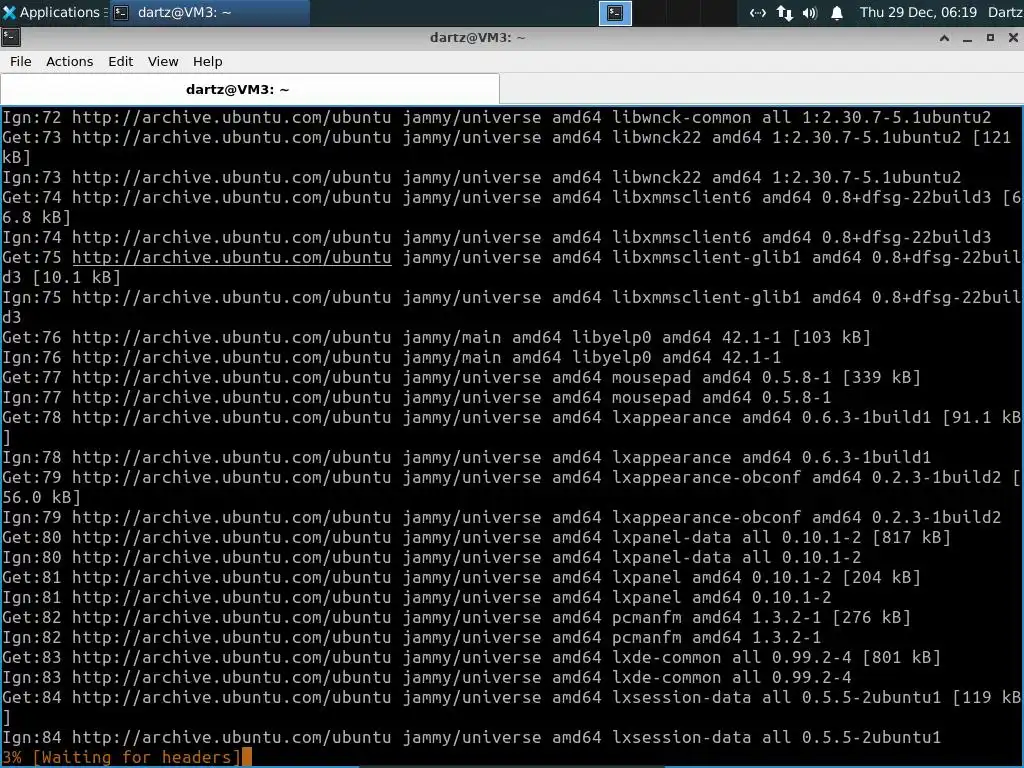The image size is (1024, 768).
Task: Click 'lxappearance-obconf' on the Ign:79 line
Action: click(x=706, y=517)
